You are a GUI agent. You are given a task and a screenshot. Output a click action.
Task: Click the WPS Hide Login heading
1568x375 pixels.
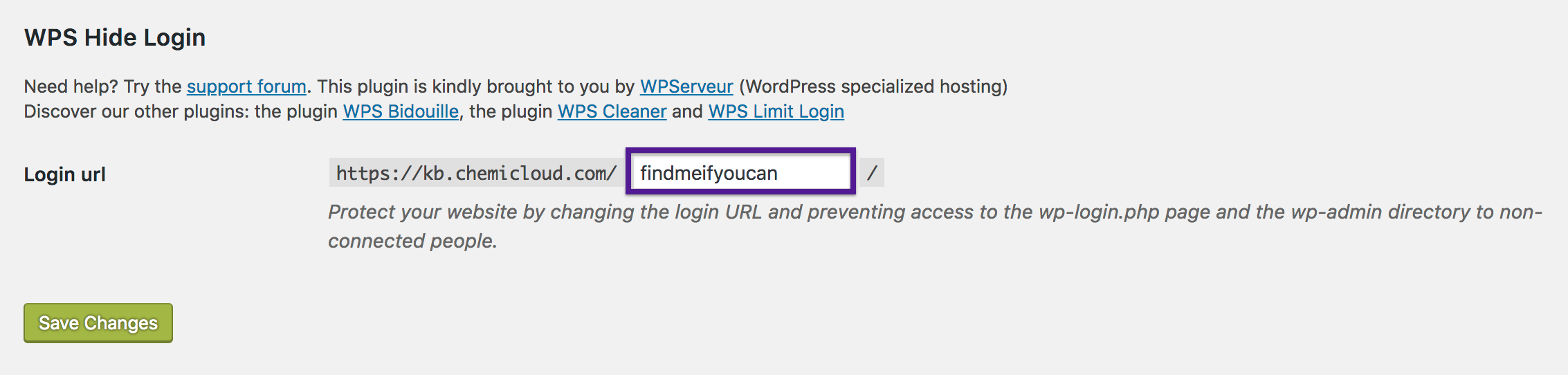coord(115,37)
